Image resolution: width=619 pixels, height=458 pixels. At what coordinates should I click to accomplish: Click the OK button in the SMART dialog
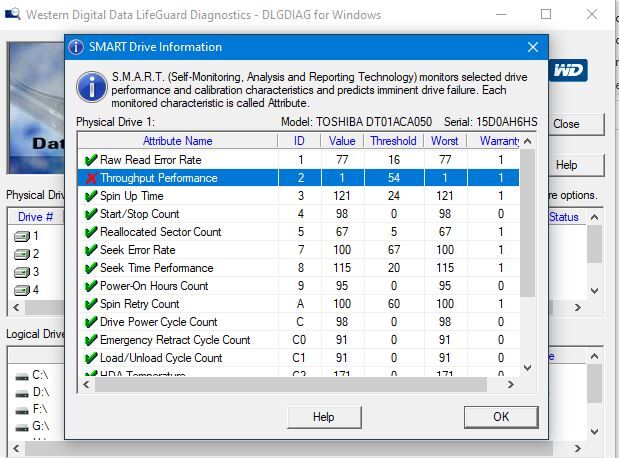click(x=501, y=417)
